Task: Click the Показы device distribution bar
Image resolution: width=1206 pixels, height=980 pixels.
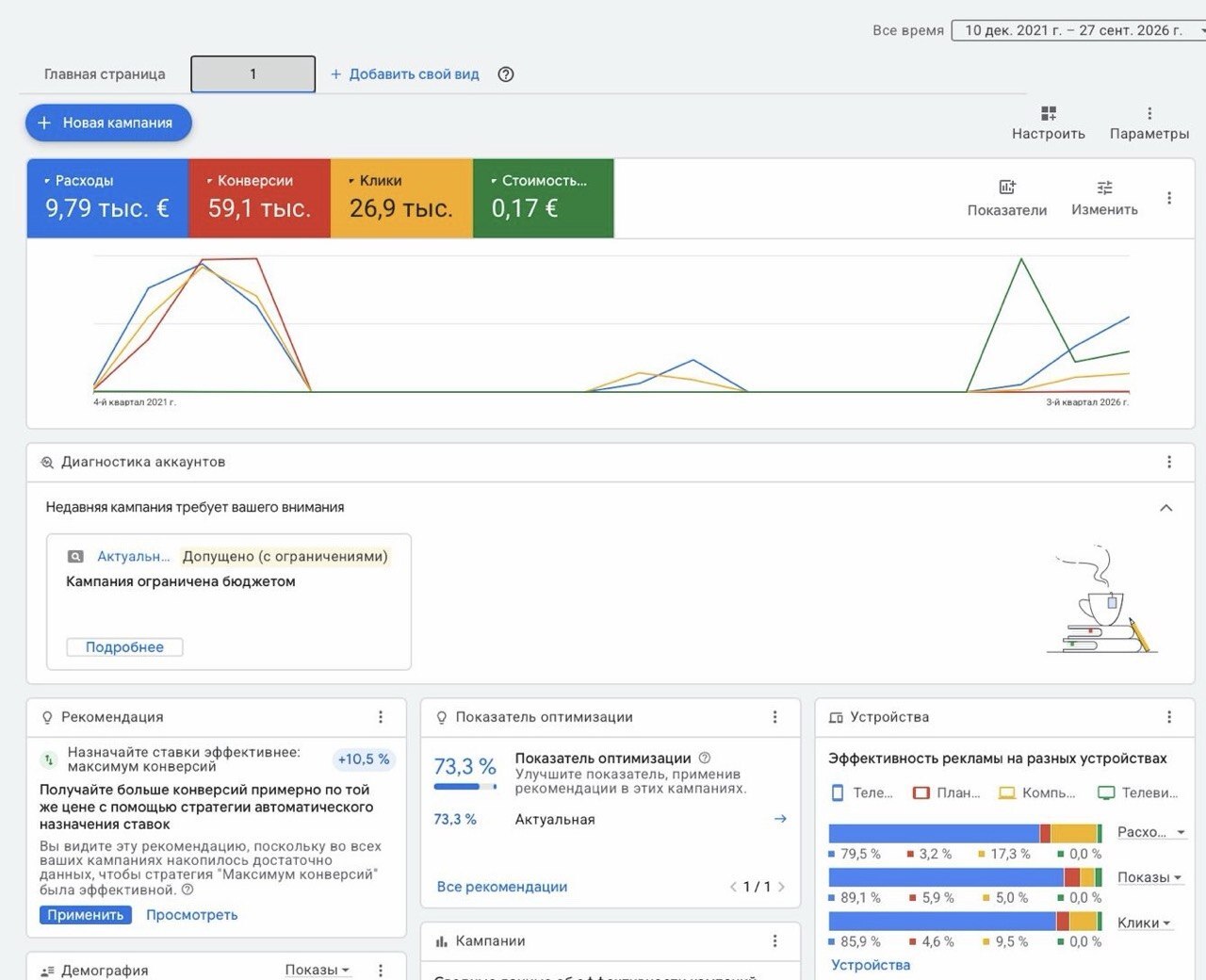Action: point(966,877)
